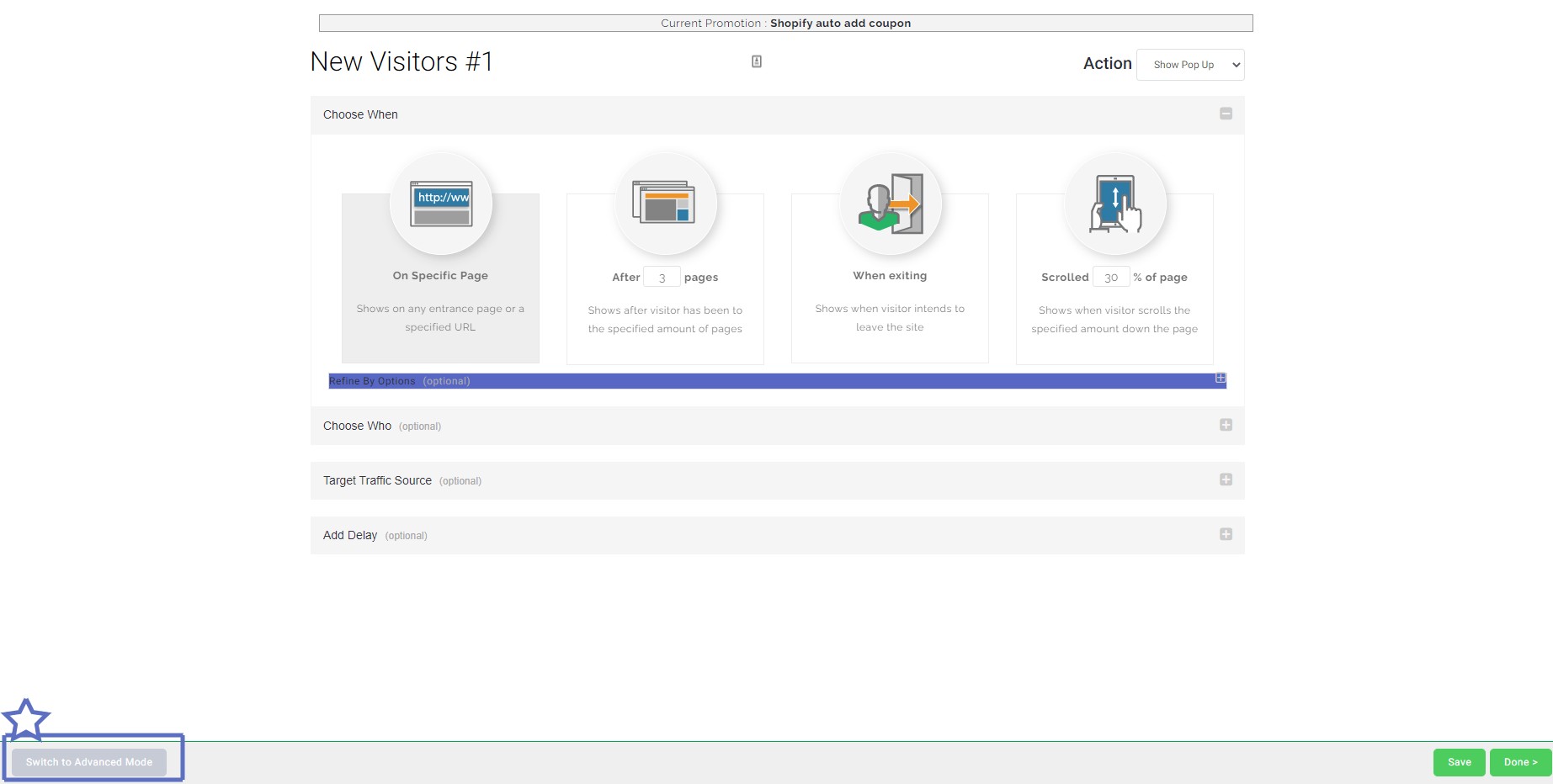Image resolution: width=1553 pixels, height=784 pixels.
Task: Expand the Add Delay section
Action: (x=1226, y=534)
